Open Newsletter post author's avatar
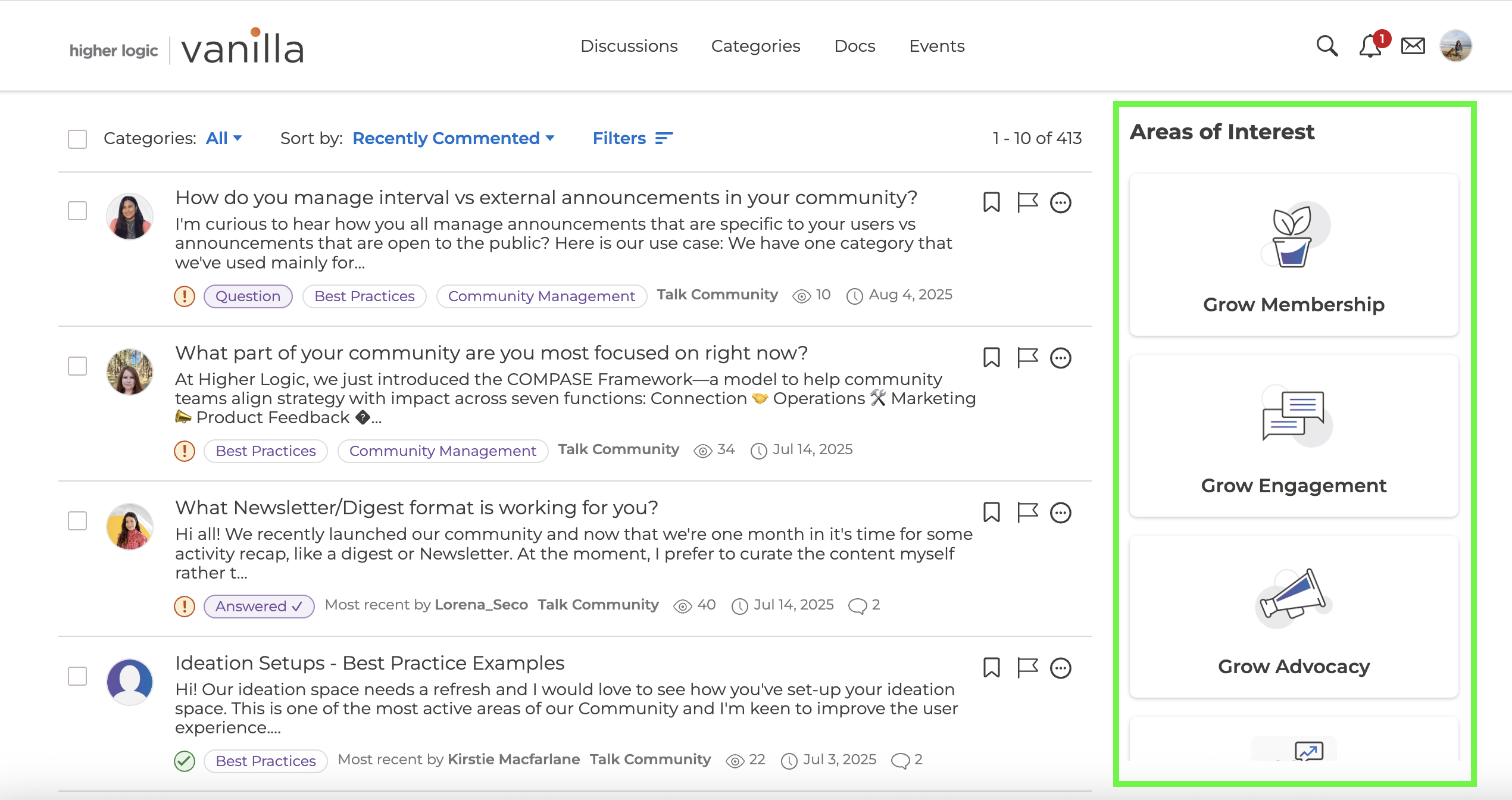This screenshot has width=1512, height=800. click(x=130, y=526)
